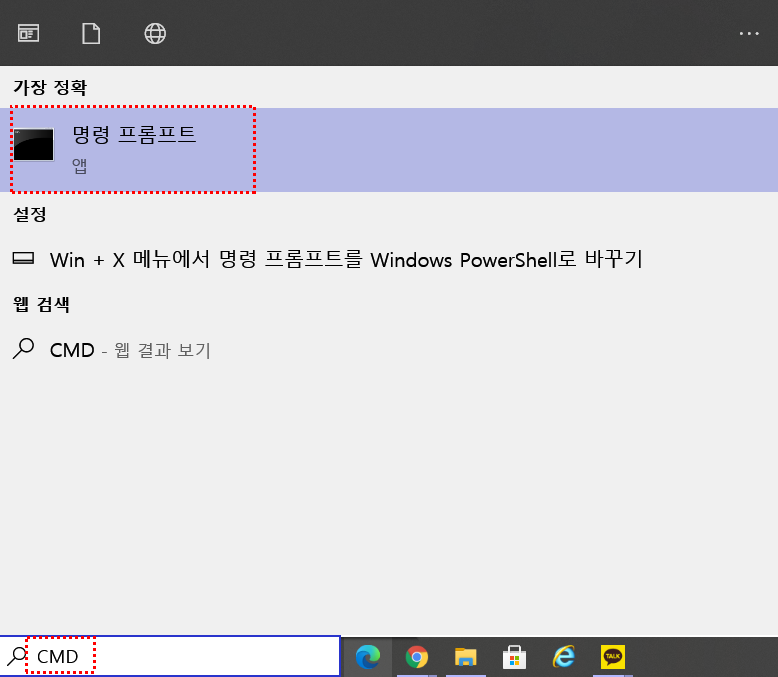
Task: Open KakaoTalk from the taskbar
Action: [x=613, y=657]
